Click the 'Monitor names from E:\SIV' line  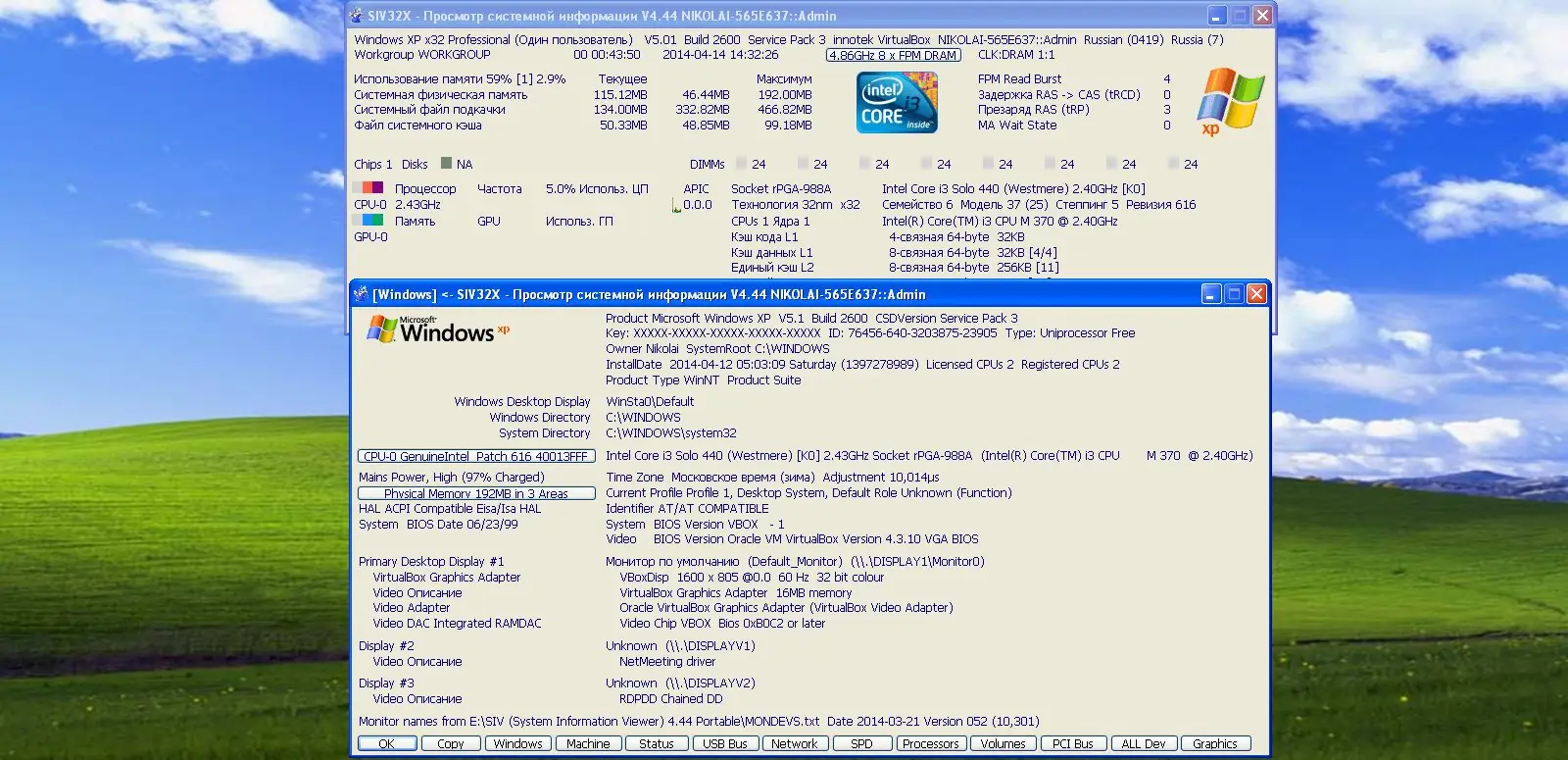pos(699,722)
